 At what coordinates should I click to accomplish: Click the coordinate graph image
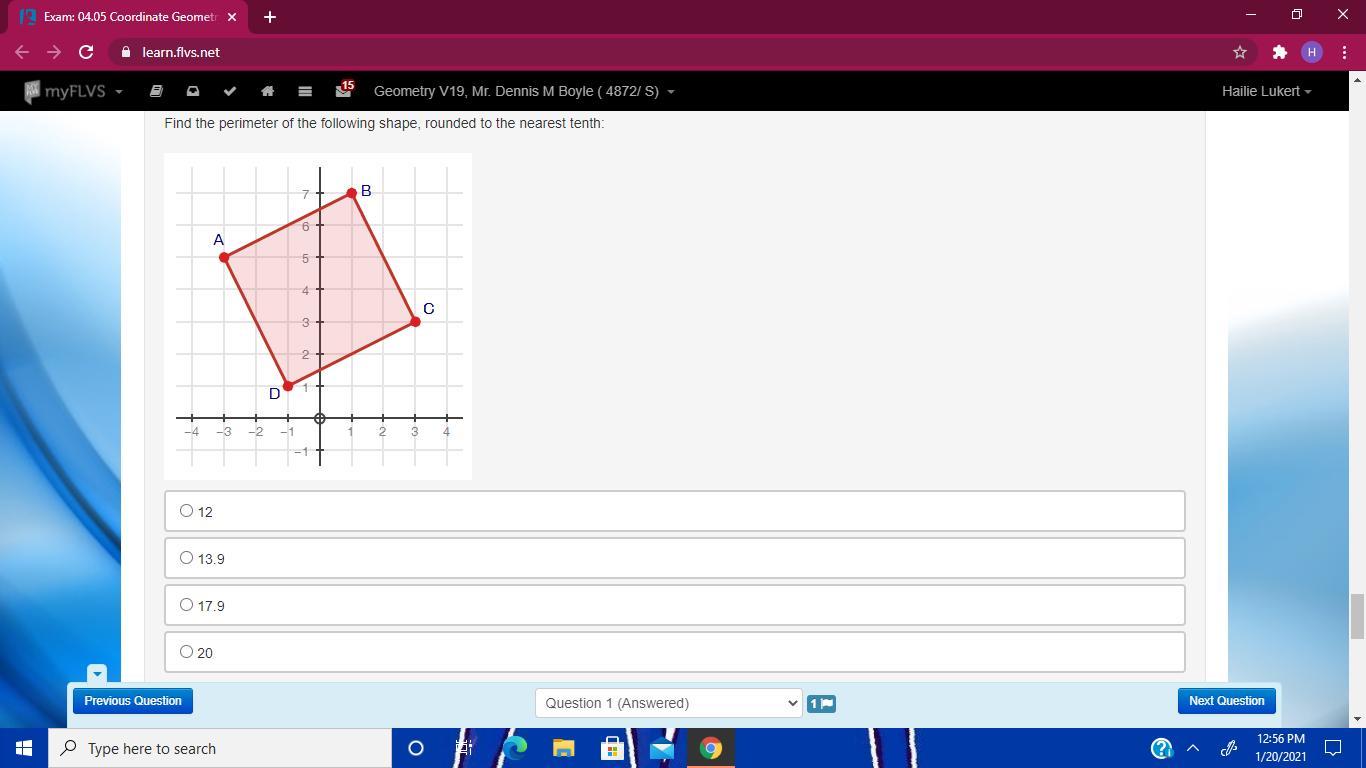tap(318, 316)
